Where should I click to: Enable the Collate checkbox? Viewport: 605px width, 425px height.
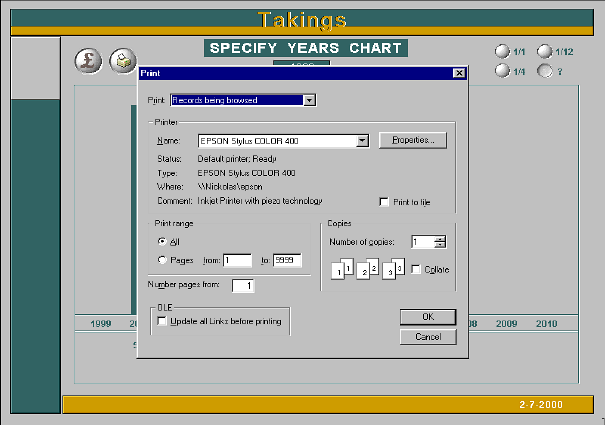click(416, 269)
